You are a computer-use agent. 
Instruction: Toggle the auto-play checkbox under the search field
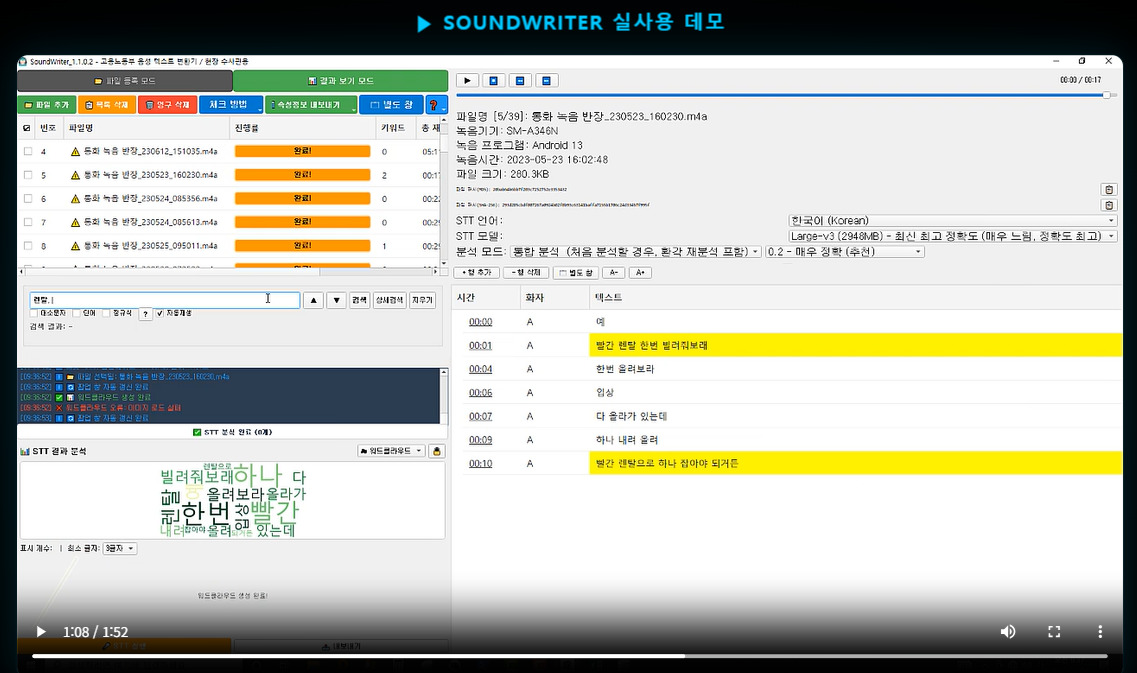pyautogui.click(x=160, y=313)
